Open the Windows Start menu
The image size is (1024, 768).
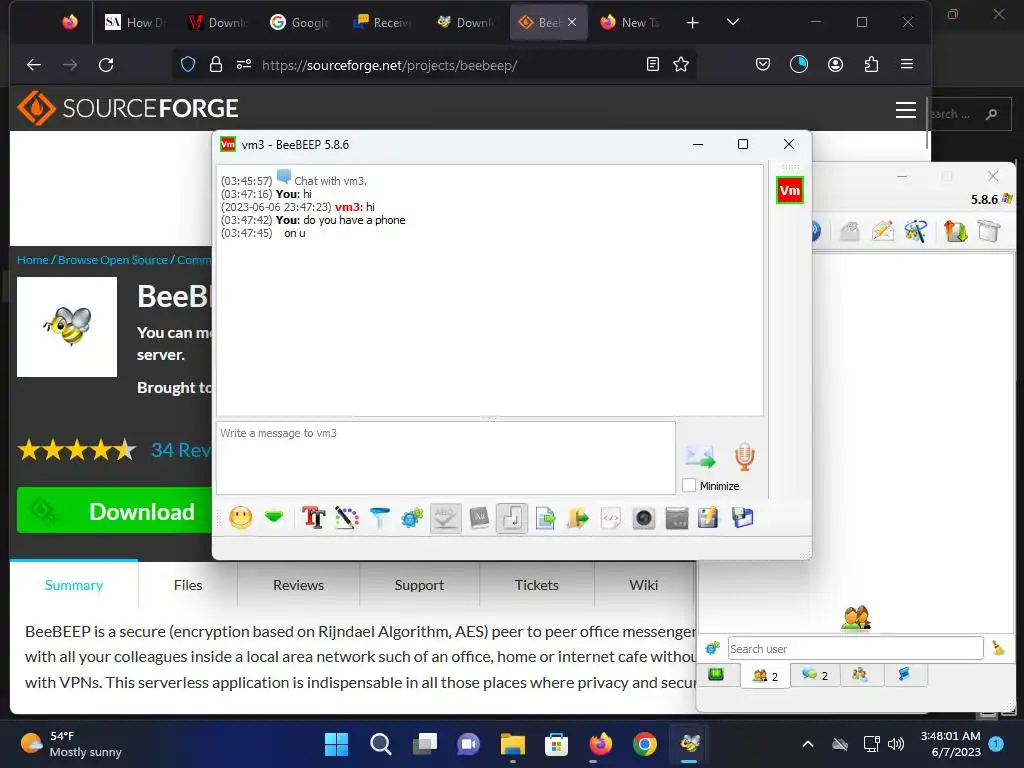click(336, 744)
